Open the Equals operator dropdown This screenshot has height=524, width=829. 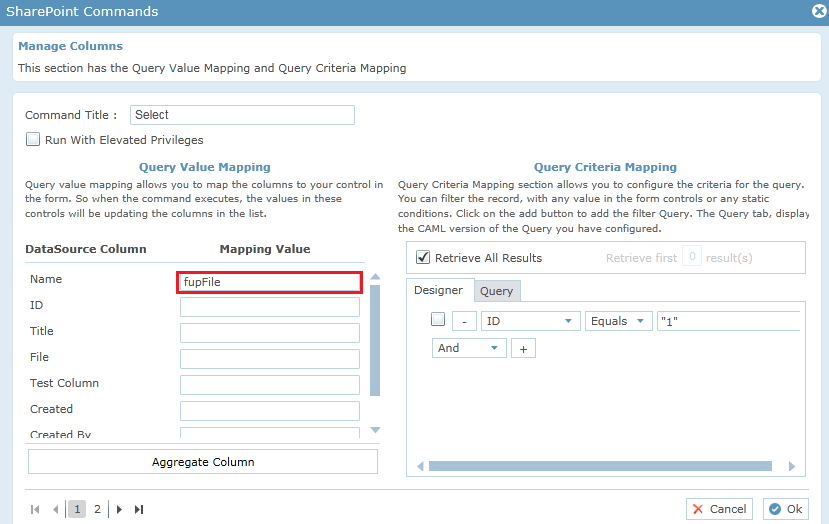(619, 321)
